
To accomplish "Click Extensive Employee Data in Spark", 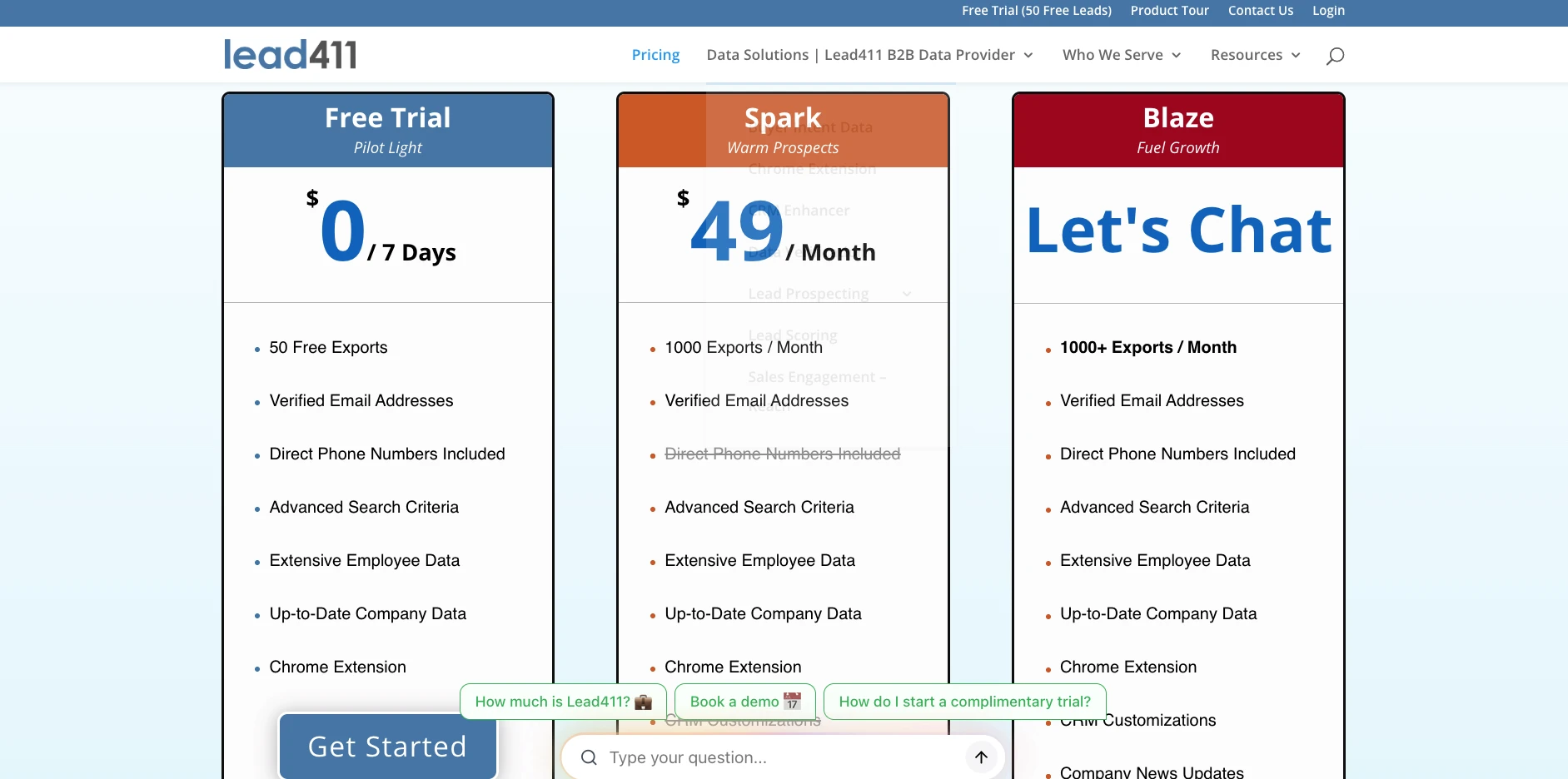I will pos(759,561).
